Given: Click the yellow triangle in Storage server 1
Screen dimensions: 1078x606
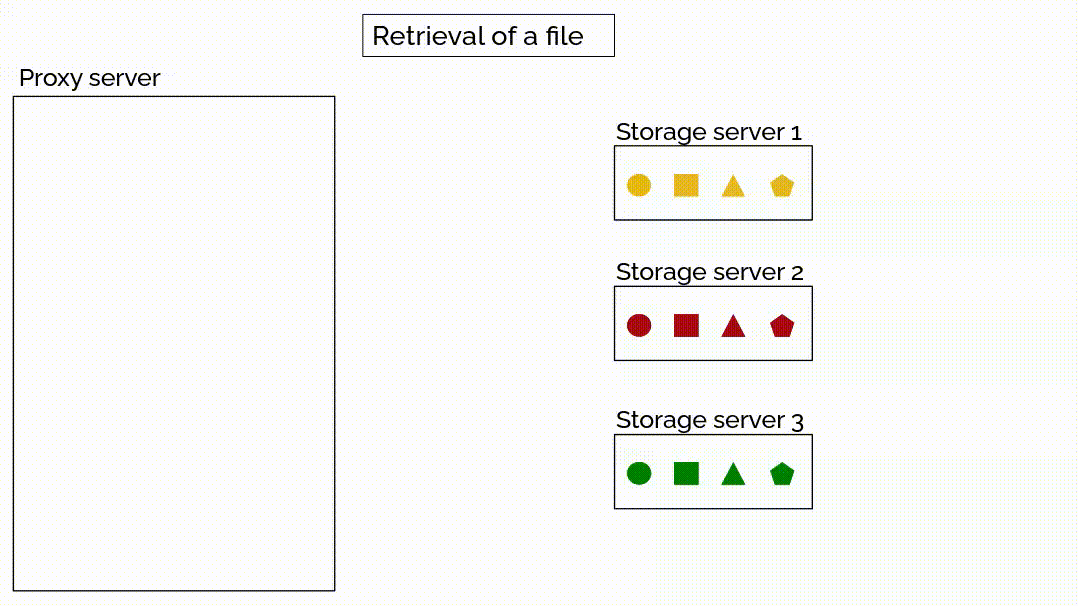Looking at the screenshot, I should coord(733,187).
